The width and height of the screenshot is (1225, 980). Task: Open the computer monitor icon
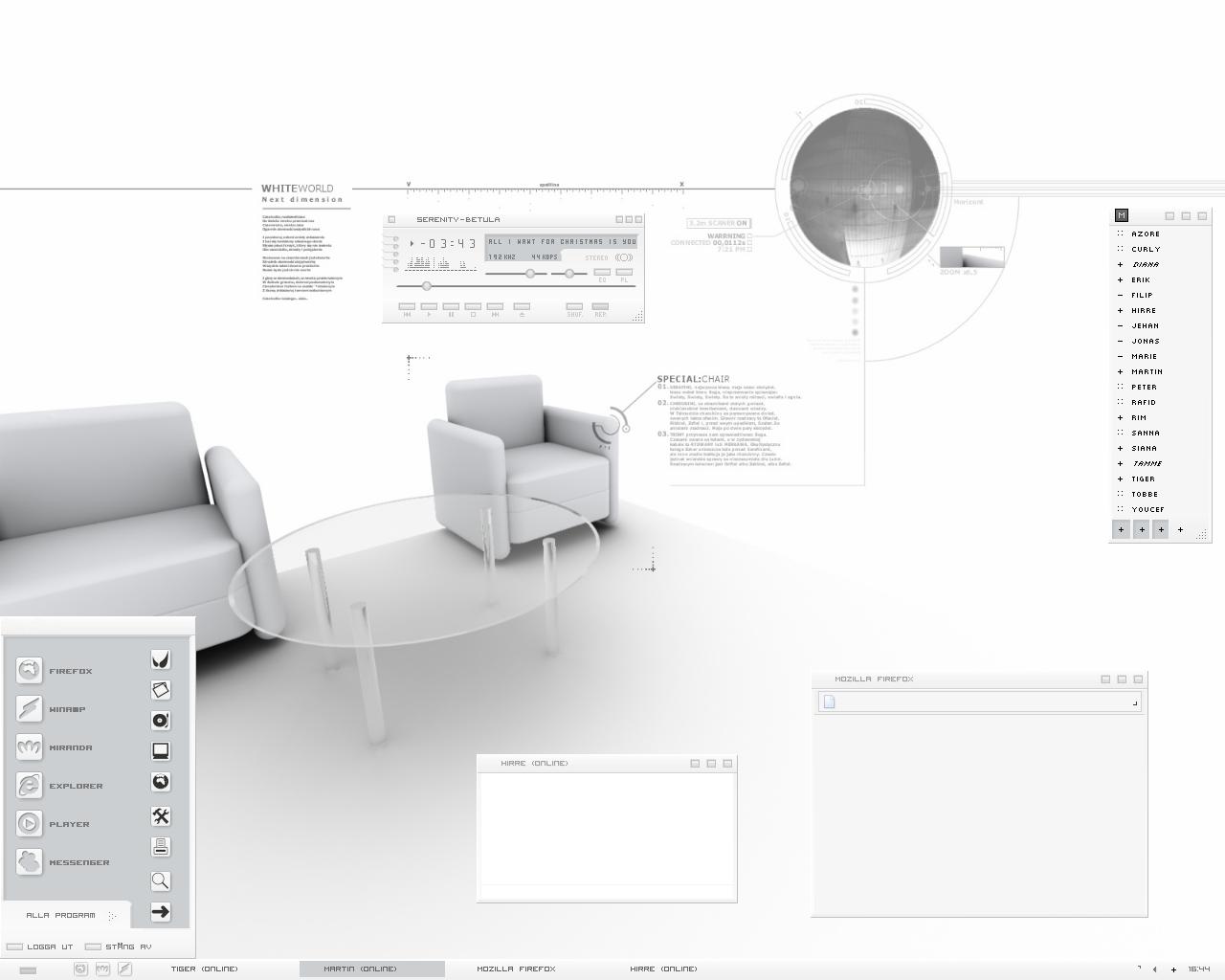pos(161,751)
